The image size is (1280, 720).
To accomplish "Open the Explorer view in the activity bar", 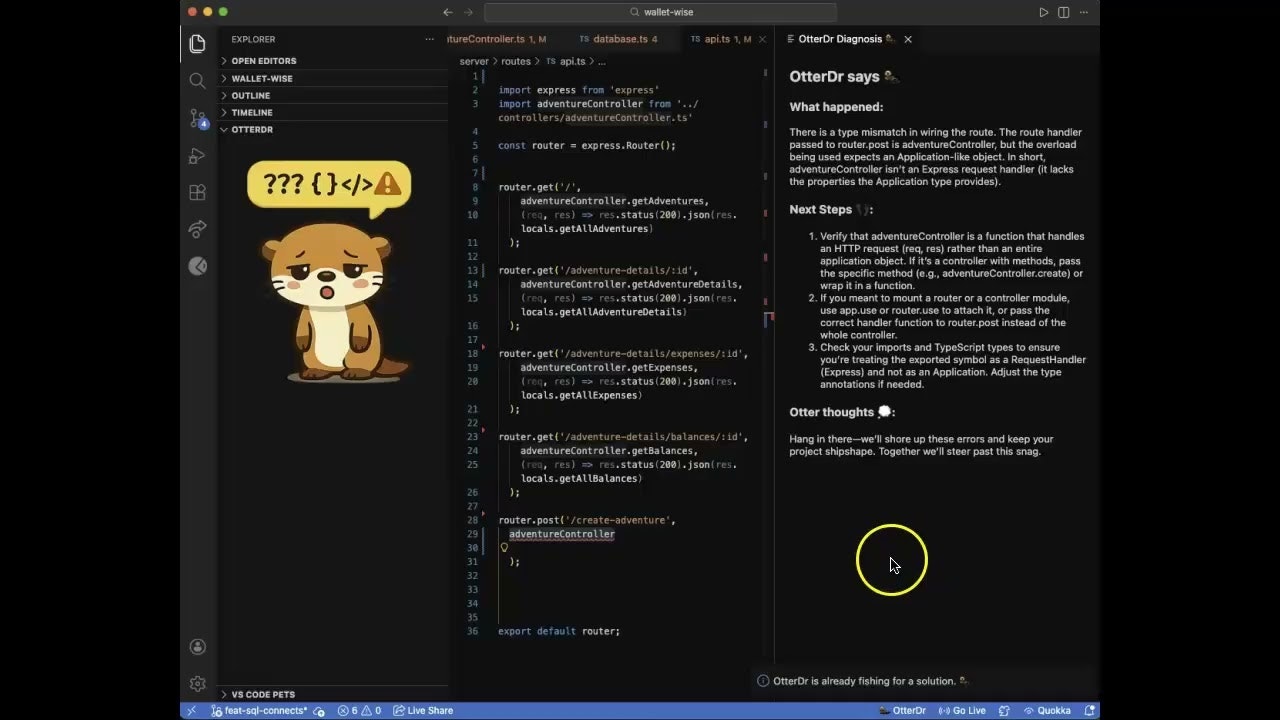I will [198, 44].
